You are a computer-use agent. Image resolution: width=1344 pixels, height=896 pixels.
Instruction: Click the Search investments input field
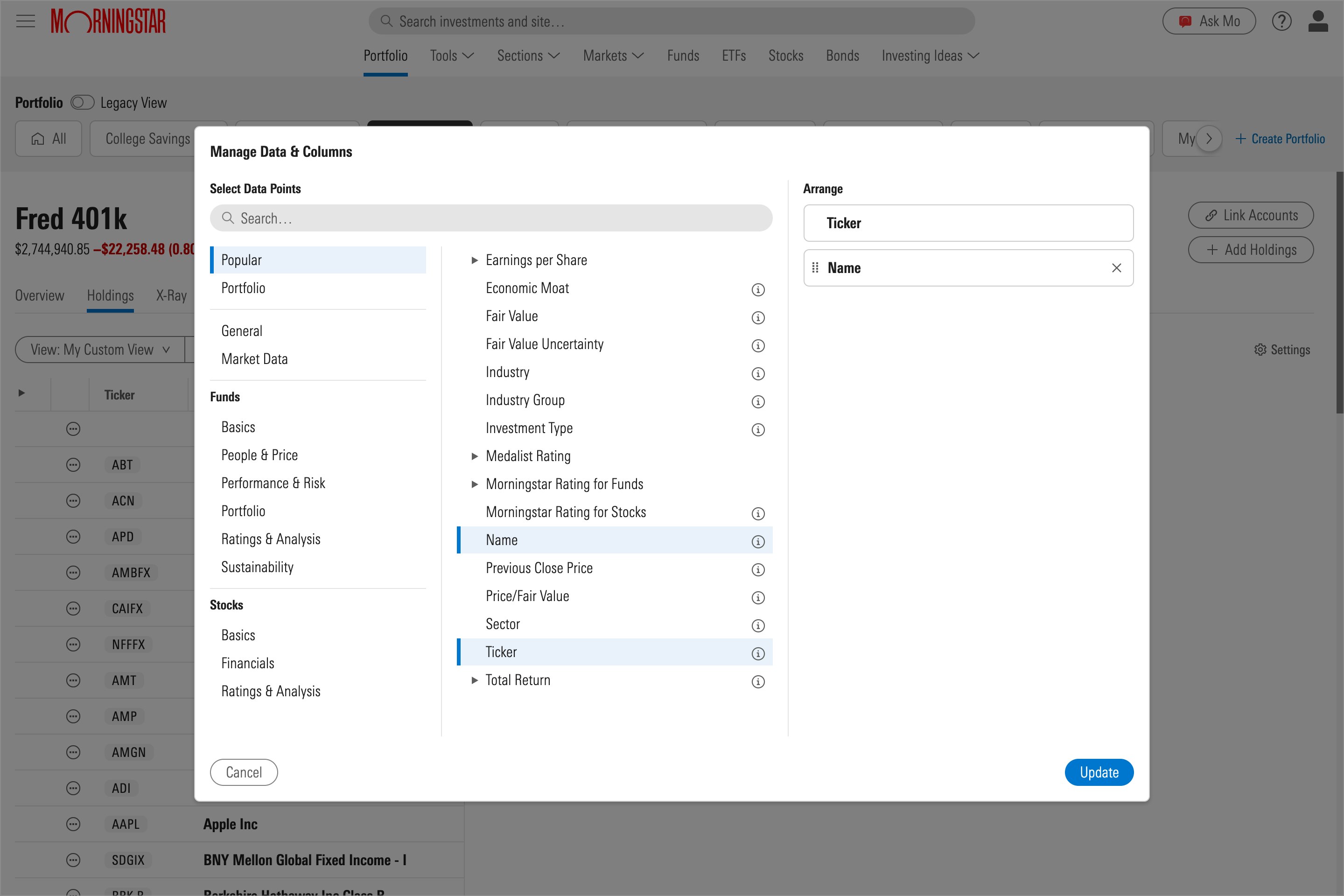[672, 20]
